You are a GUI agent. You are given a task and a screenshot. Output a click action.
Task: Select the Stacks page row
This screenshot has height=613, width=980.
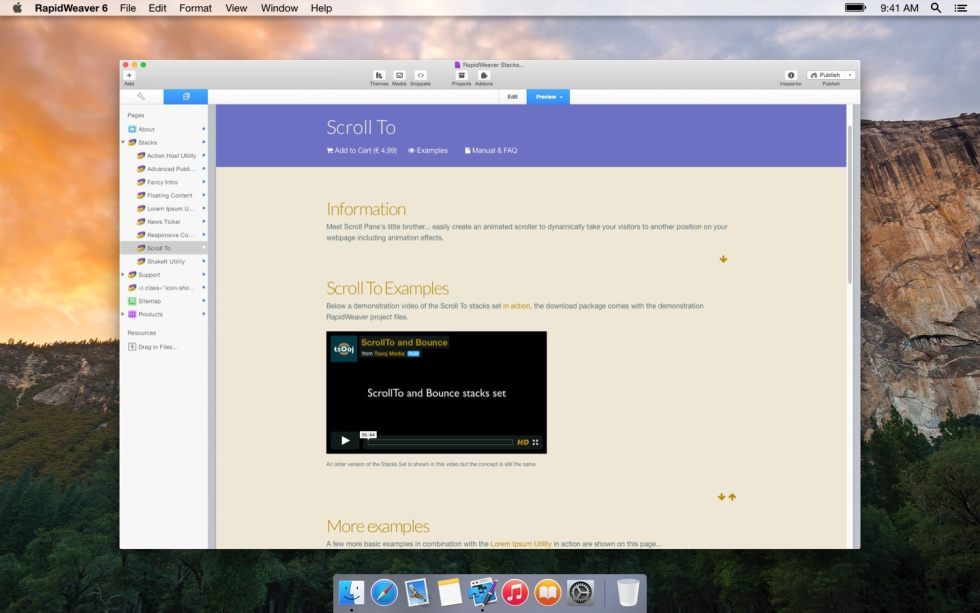(164, 142)
